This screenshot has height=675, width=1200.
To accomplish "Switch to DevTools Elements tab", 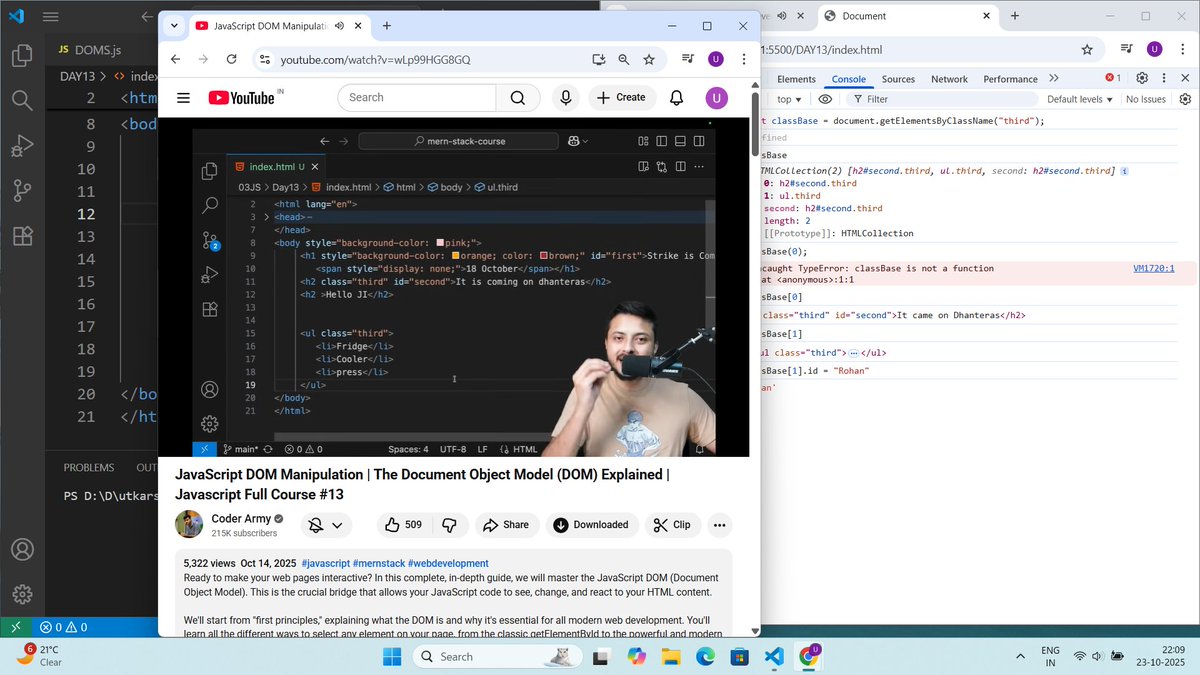I will pos(796,79).
